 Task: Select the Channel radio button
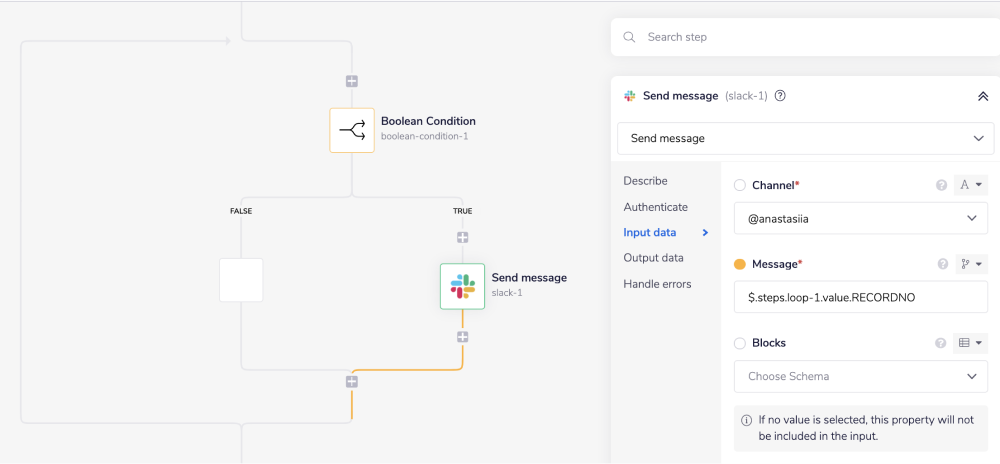(740, 185)
